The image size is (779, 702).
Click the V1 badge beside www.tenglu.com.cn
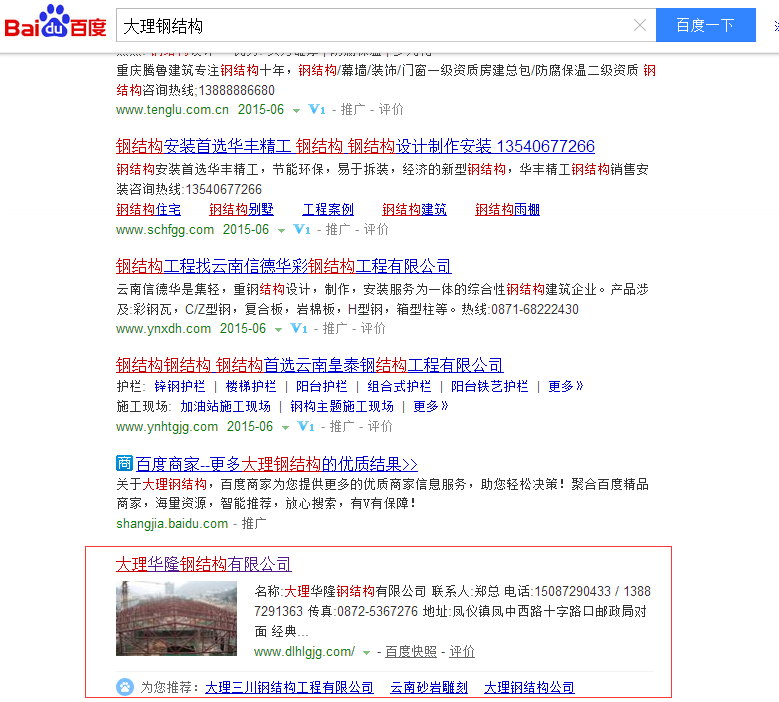click(x=316, y=109)
